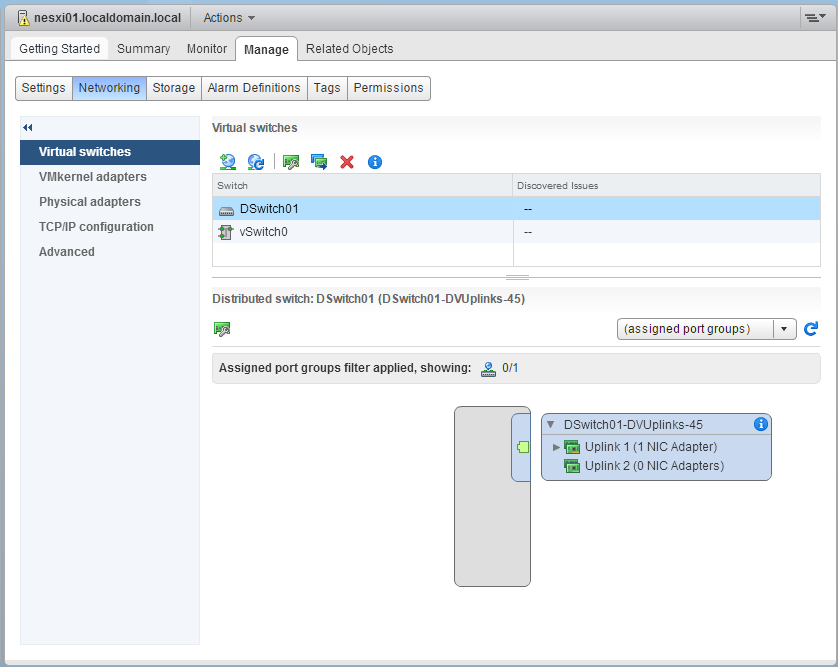The height and width of the screenshot is (667, 838).
Task: Open the assigned port groups dropdown
Action: point(784,329)
